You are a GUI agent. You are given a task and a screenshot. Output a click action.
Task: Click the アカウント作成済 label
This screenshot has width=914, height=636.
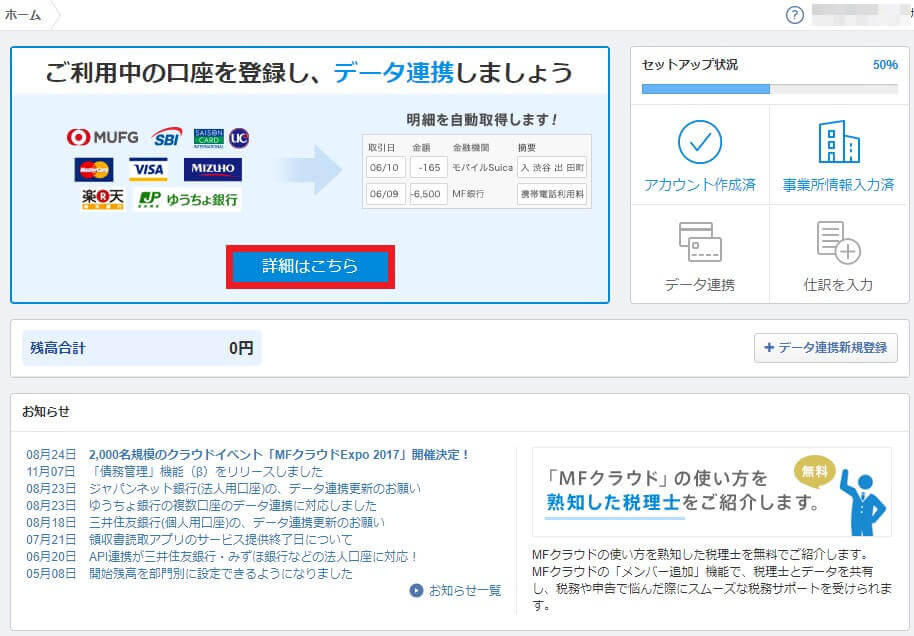pyautogui.click(x=699, y=185)
